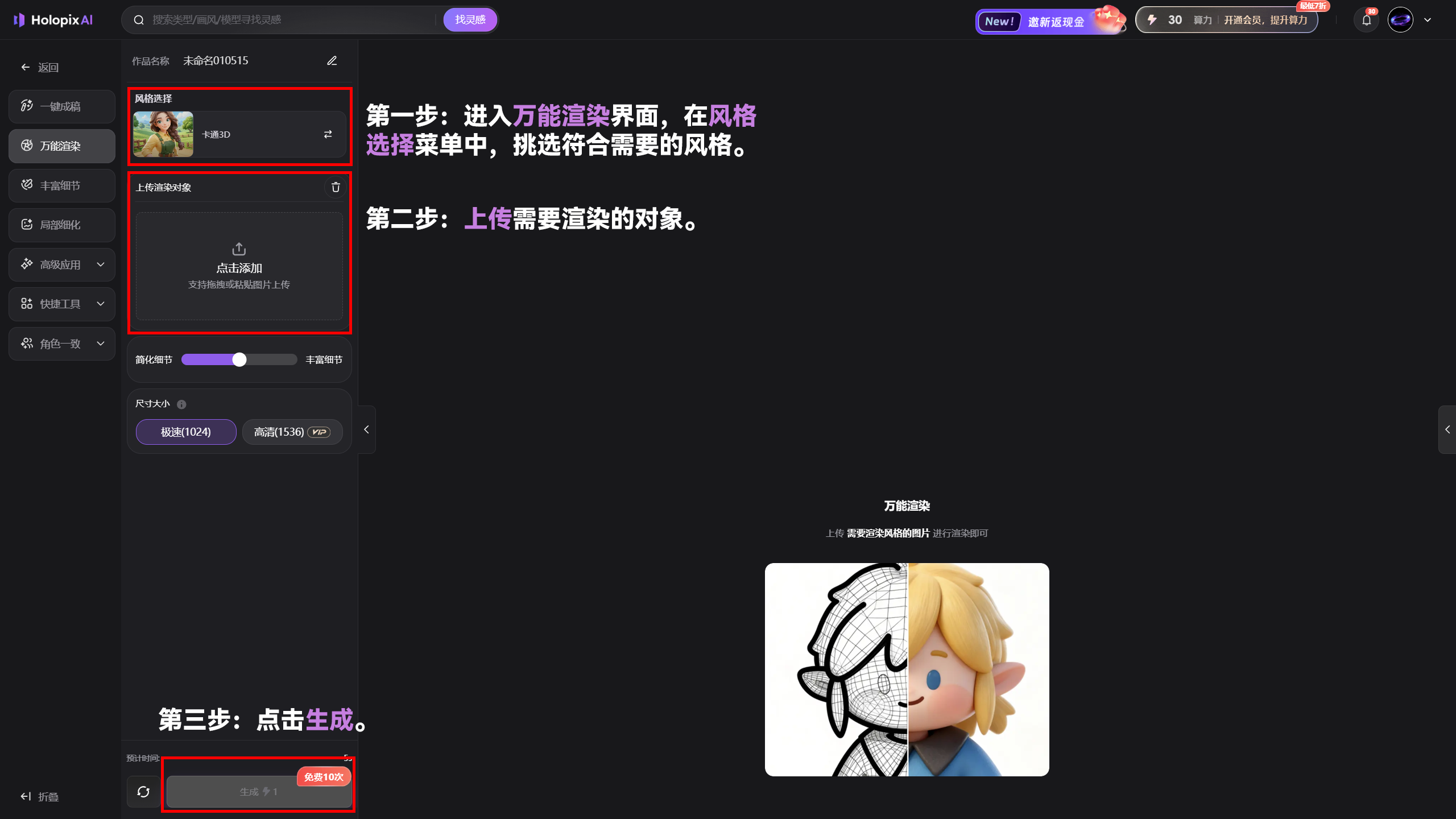Open the 局部细化 tool
The width and height of the screenshot is (1456, 819).
point(61,225)
